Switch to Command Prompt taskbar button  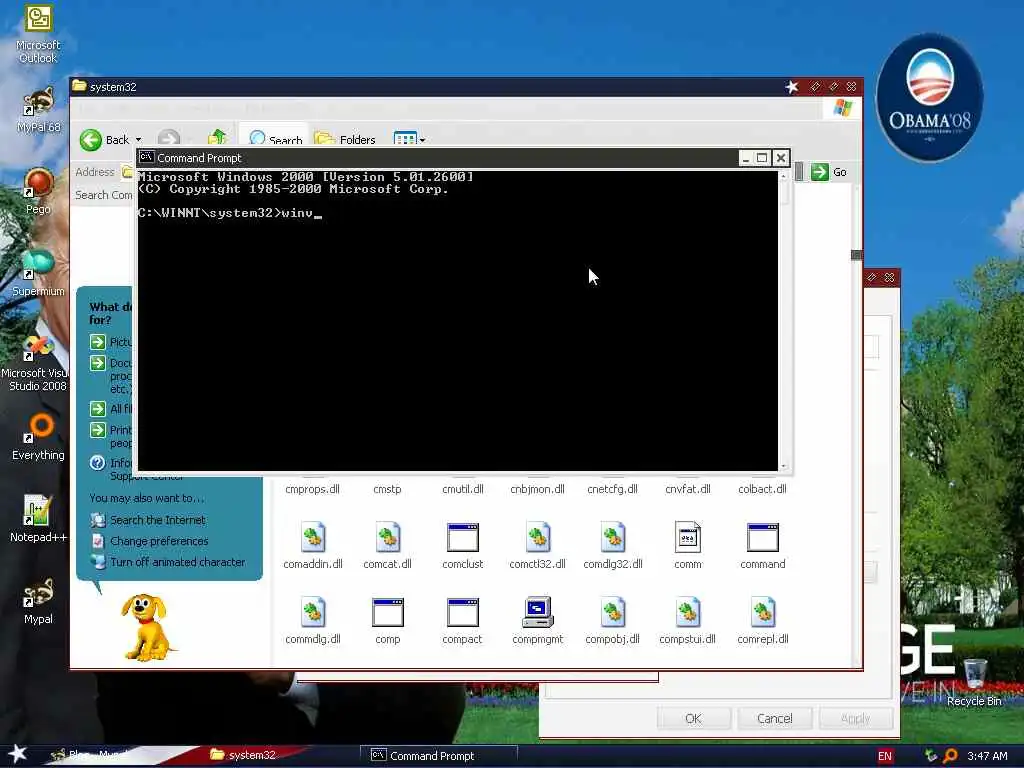point(438,756)
